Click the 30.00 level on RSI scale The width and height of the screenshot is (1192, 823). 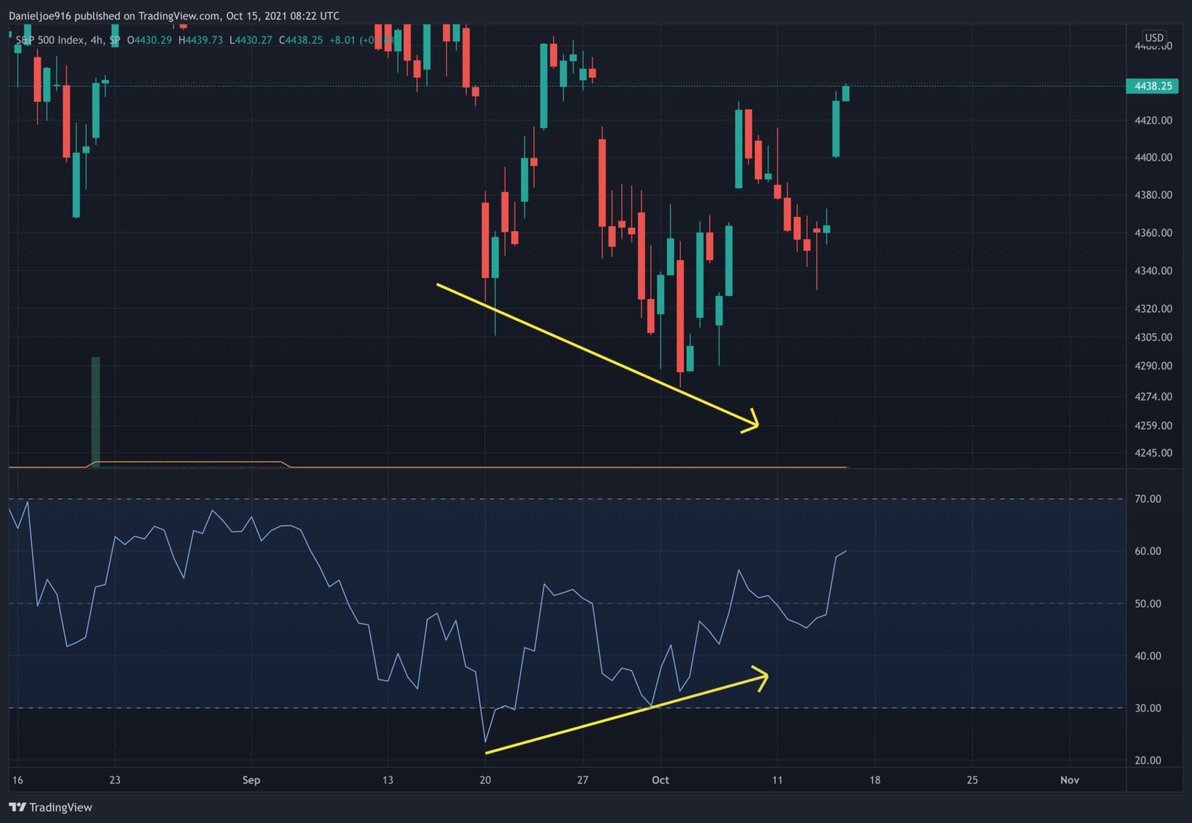point(1149,708)
